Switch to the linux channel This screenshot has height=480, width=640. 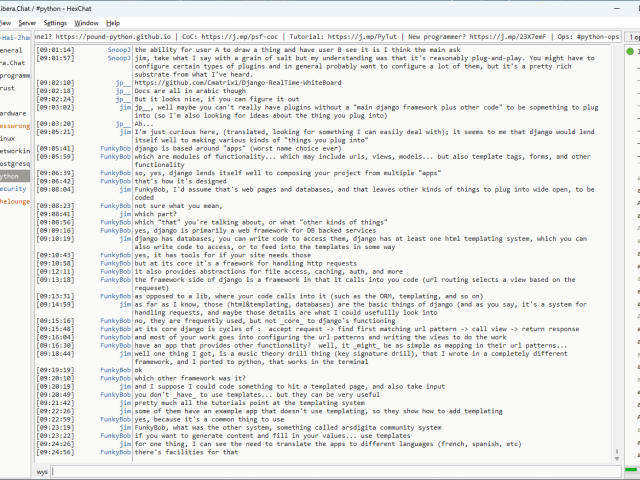[x=8, y=138]
